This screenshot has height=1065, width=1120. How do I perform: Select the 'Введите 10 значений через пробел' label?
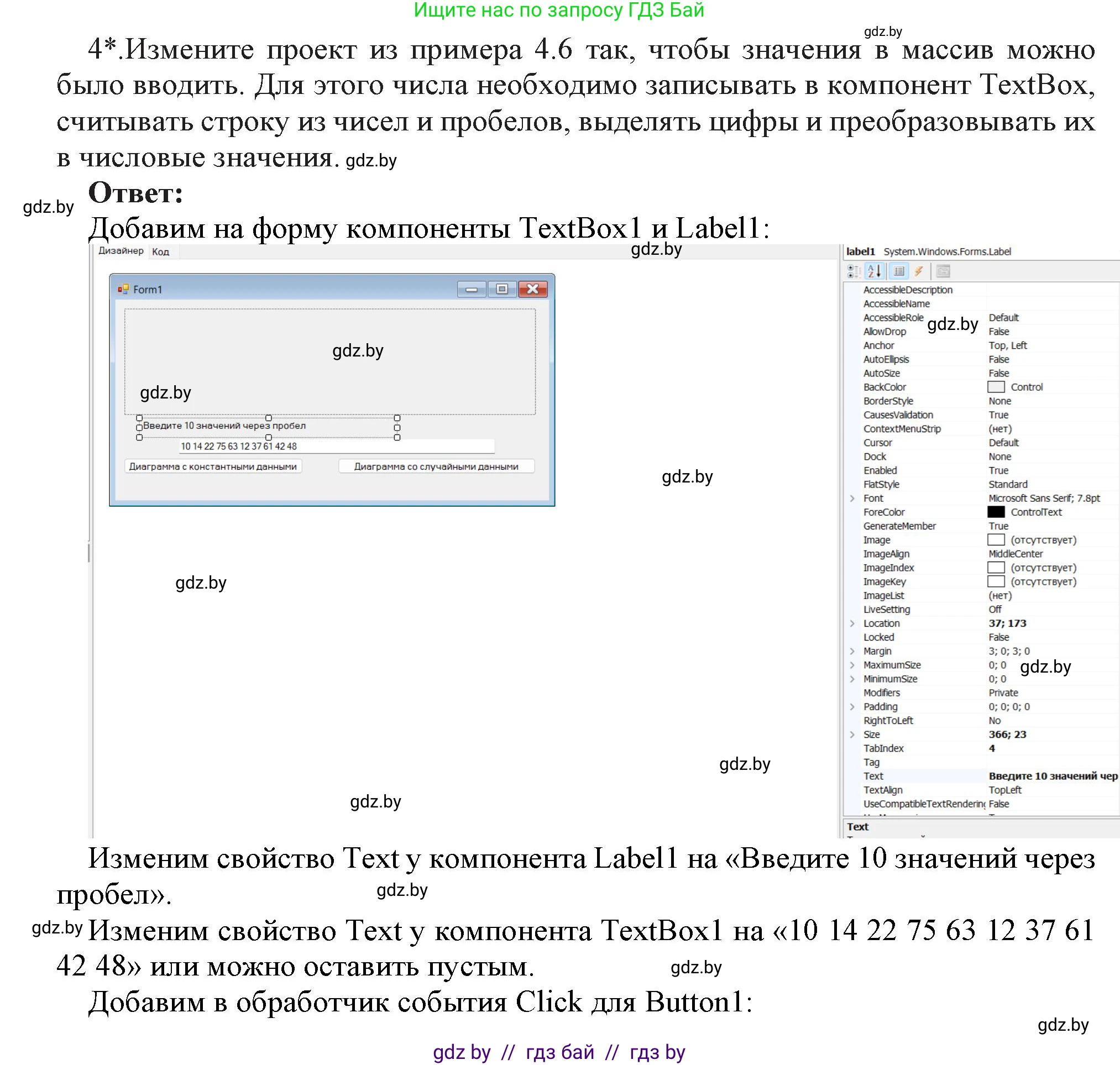(x=268, y=427)
